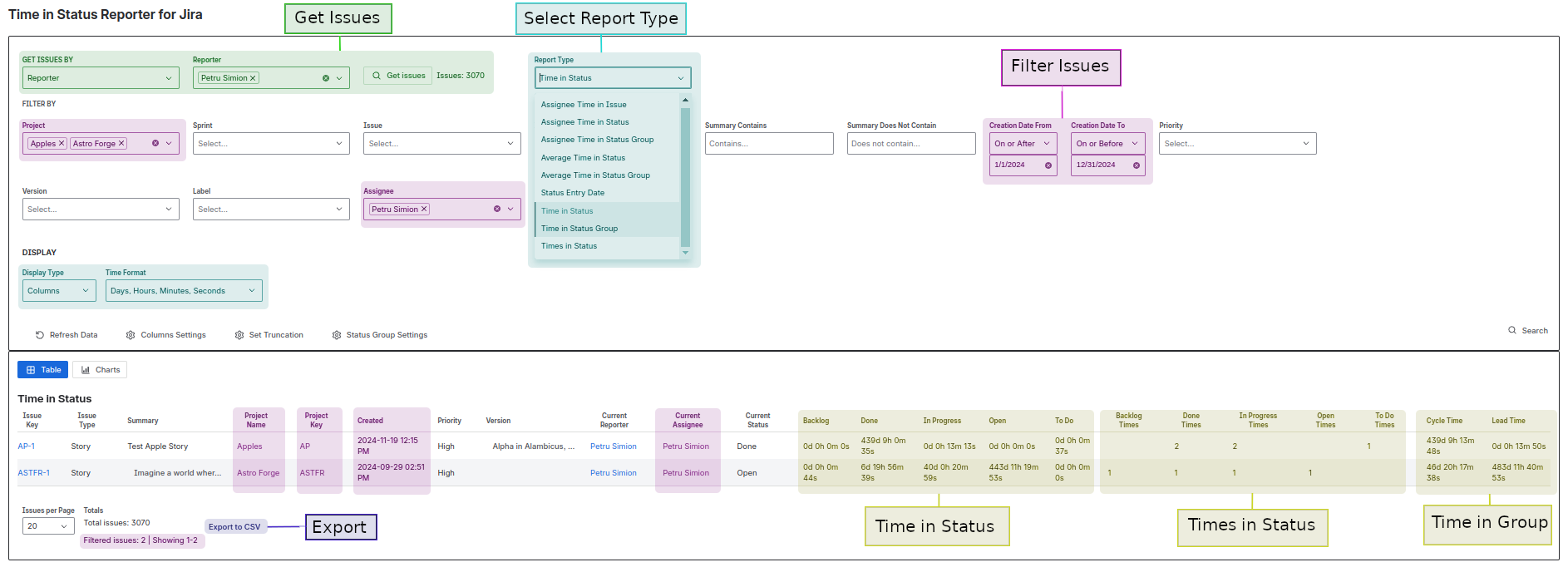Viewport: 1568px width, 577px height.
Task: Clear all values in the Reporter field
Action: pos(326,78)
